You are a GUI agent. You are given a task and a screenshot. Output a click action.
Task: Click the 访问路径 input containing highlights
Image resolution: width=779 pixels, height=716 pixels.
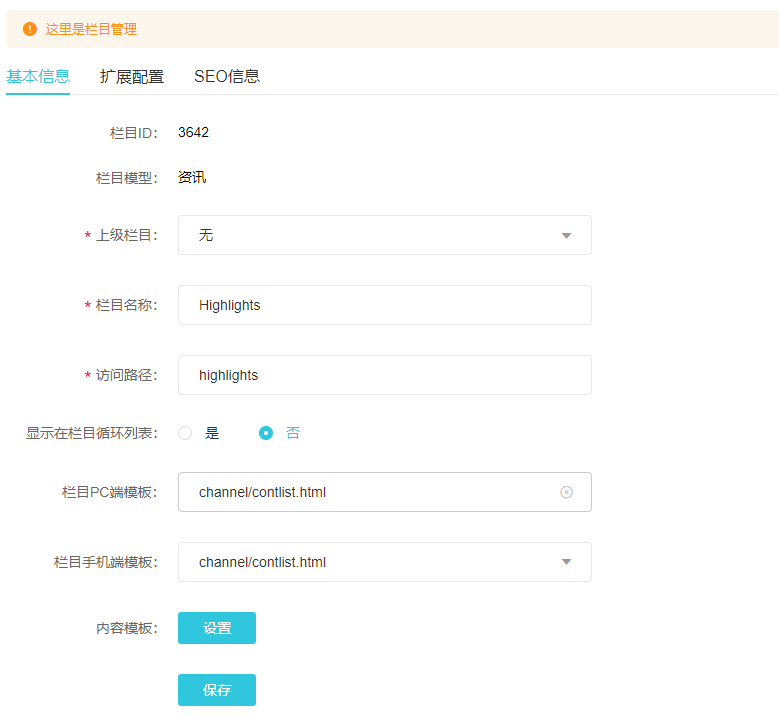(x=384, y=375)
